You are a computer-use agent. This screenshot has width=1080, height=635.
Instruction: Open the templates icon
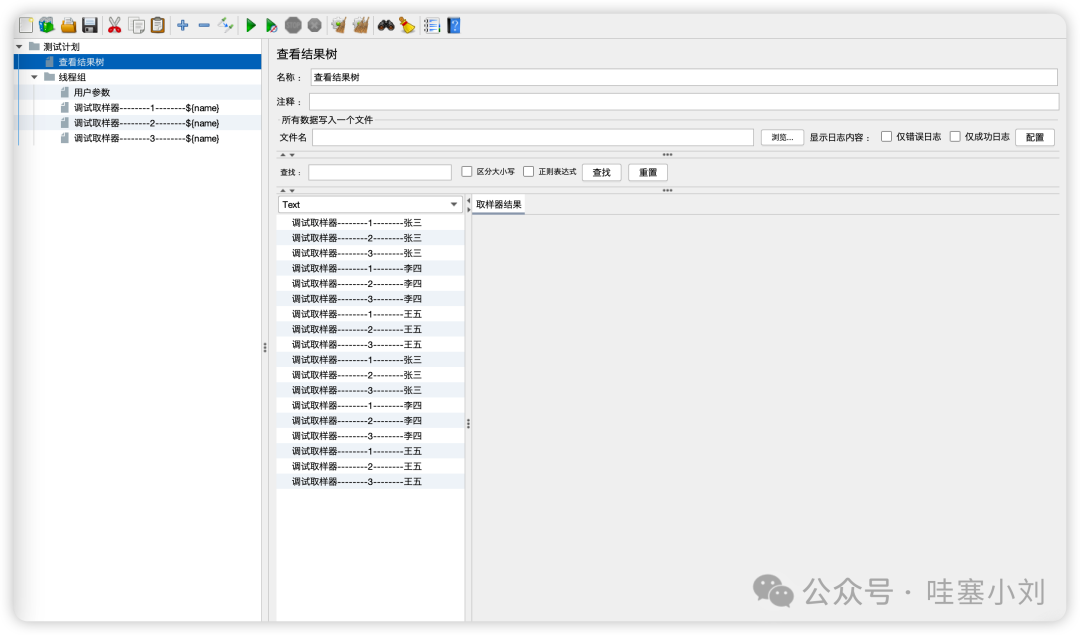[x=46, y=25]
